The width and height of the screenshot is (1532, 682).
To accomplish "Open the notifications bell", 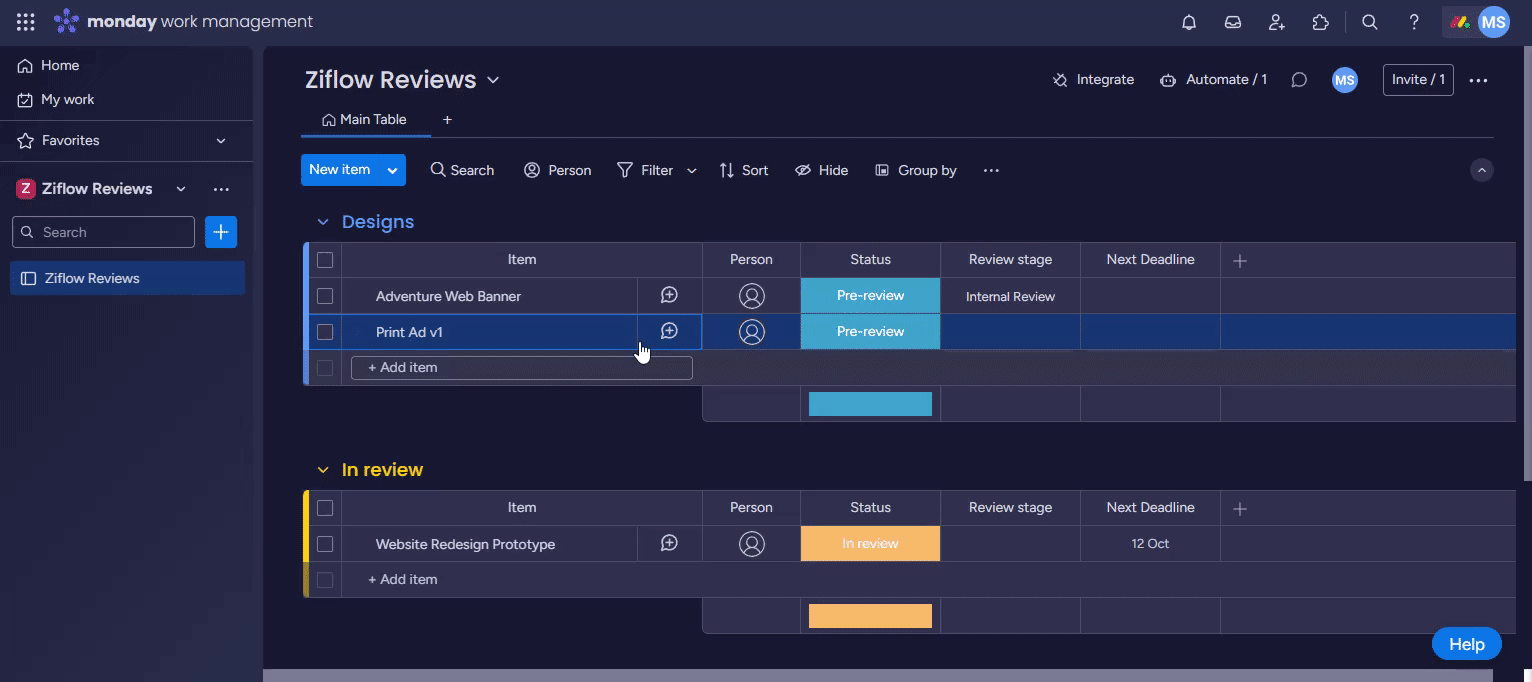I will coord(1189,22).
